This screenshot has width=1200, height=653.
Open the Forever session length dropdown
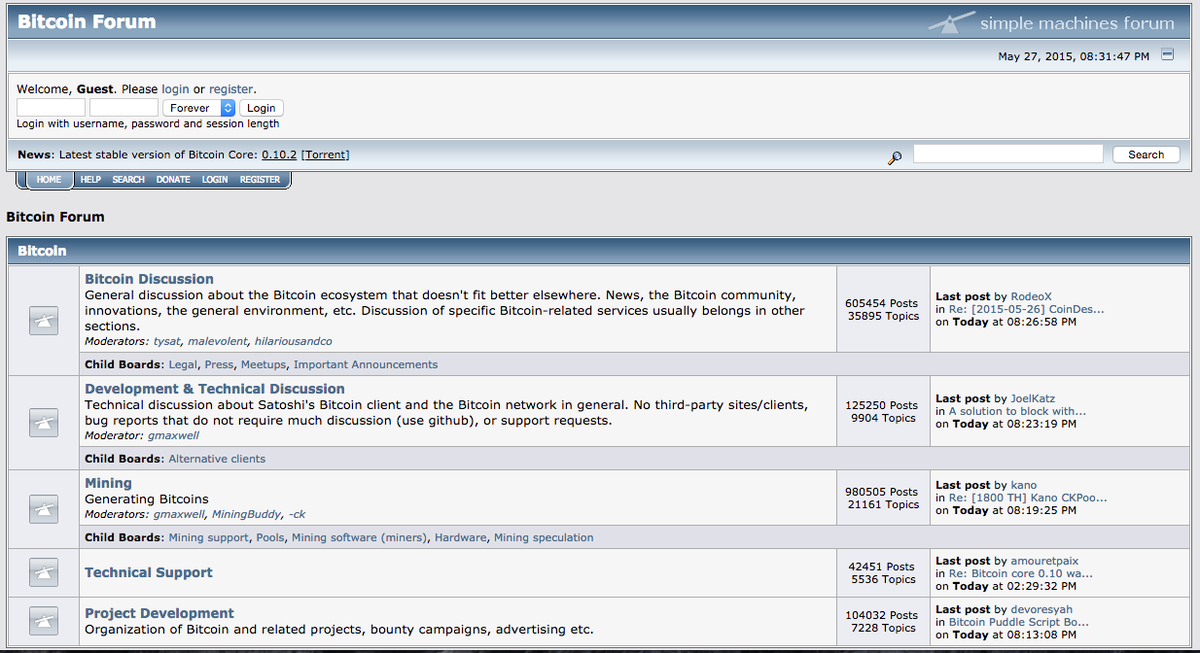point(199,108)
